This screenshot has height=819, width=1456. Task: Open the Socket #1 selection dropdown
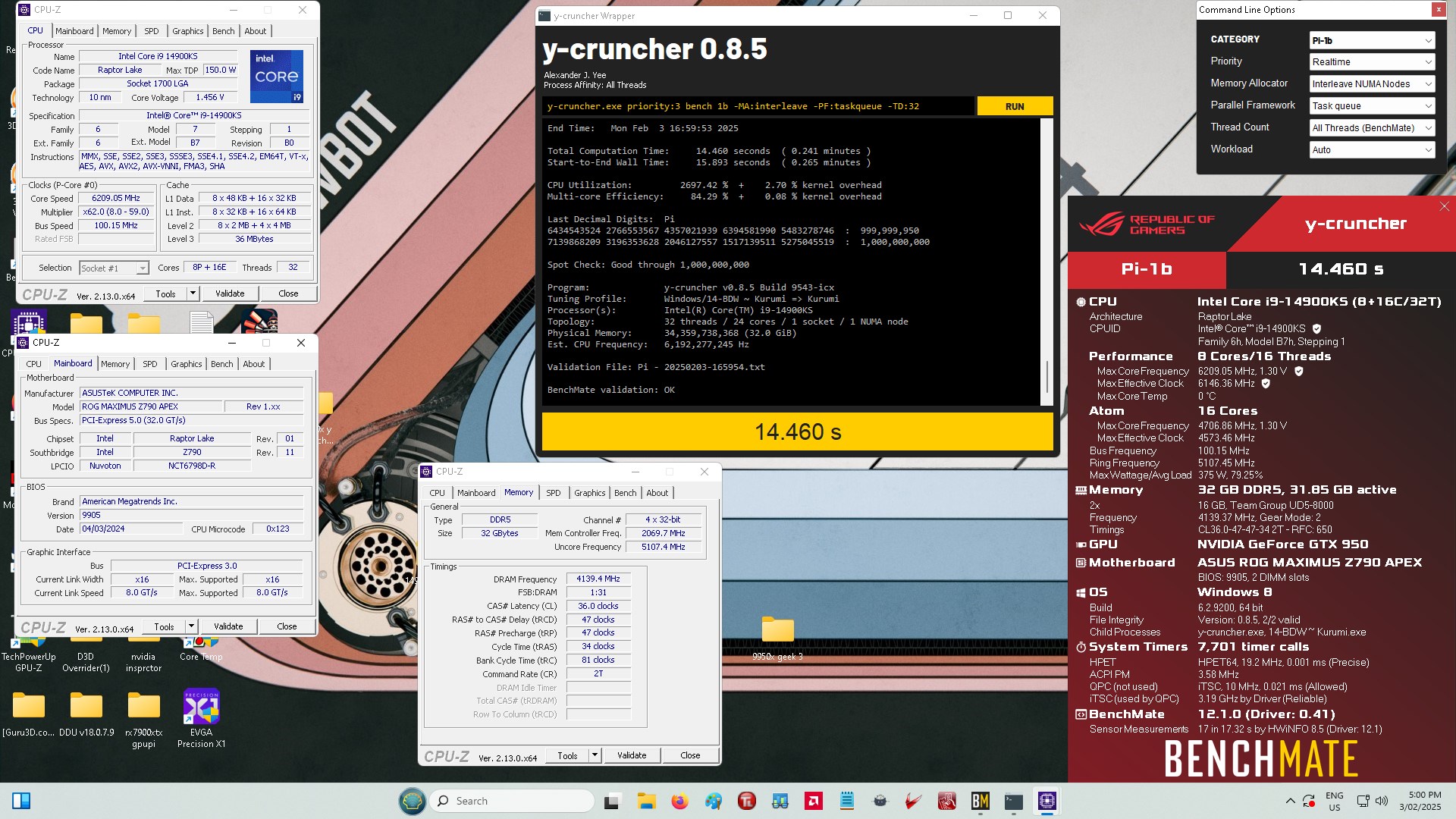click(x=114, y=268)
